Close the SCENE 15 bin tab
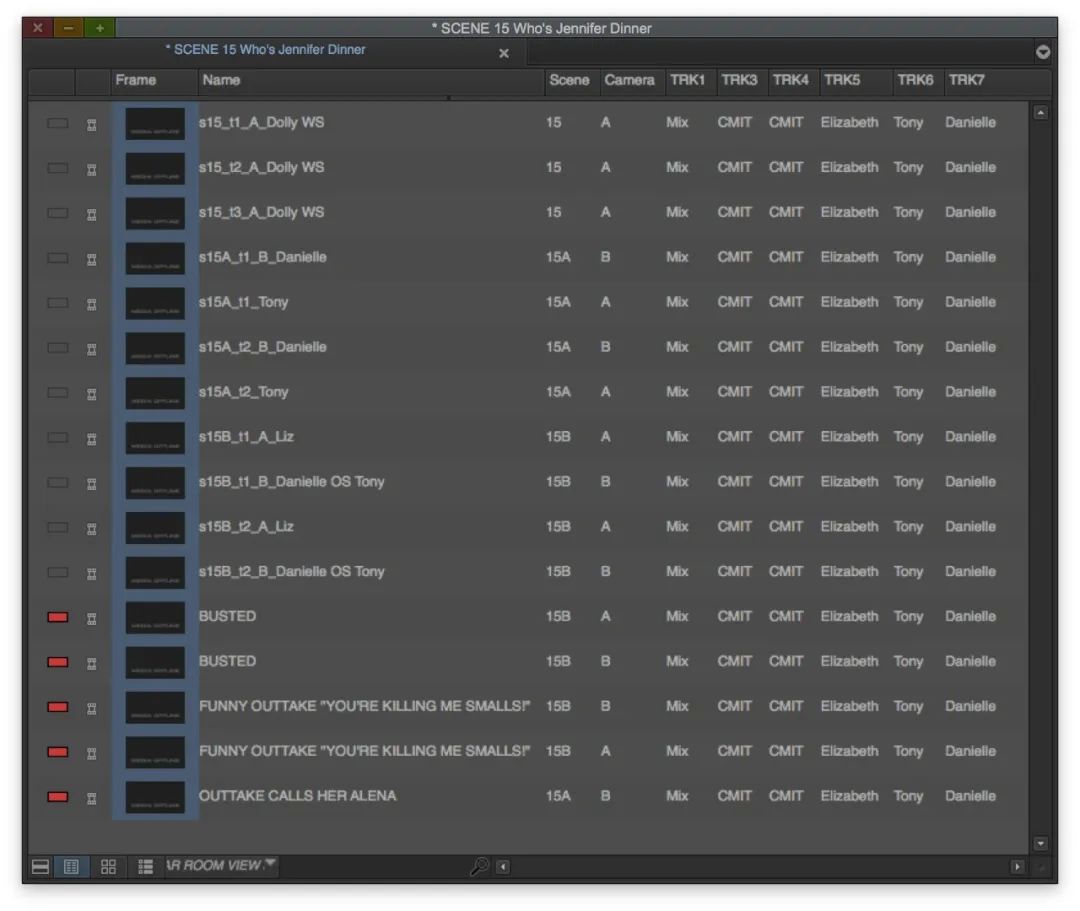Image resolution: width=1080 pixels, height=911 pixels. 504,53
